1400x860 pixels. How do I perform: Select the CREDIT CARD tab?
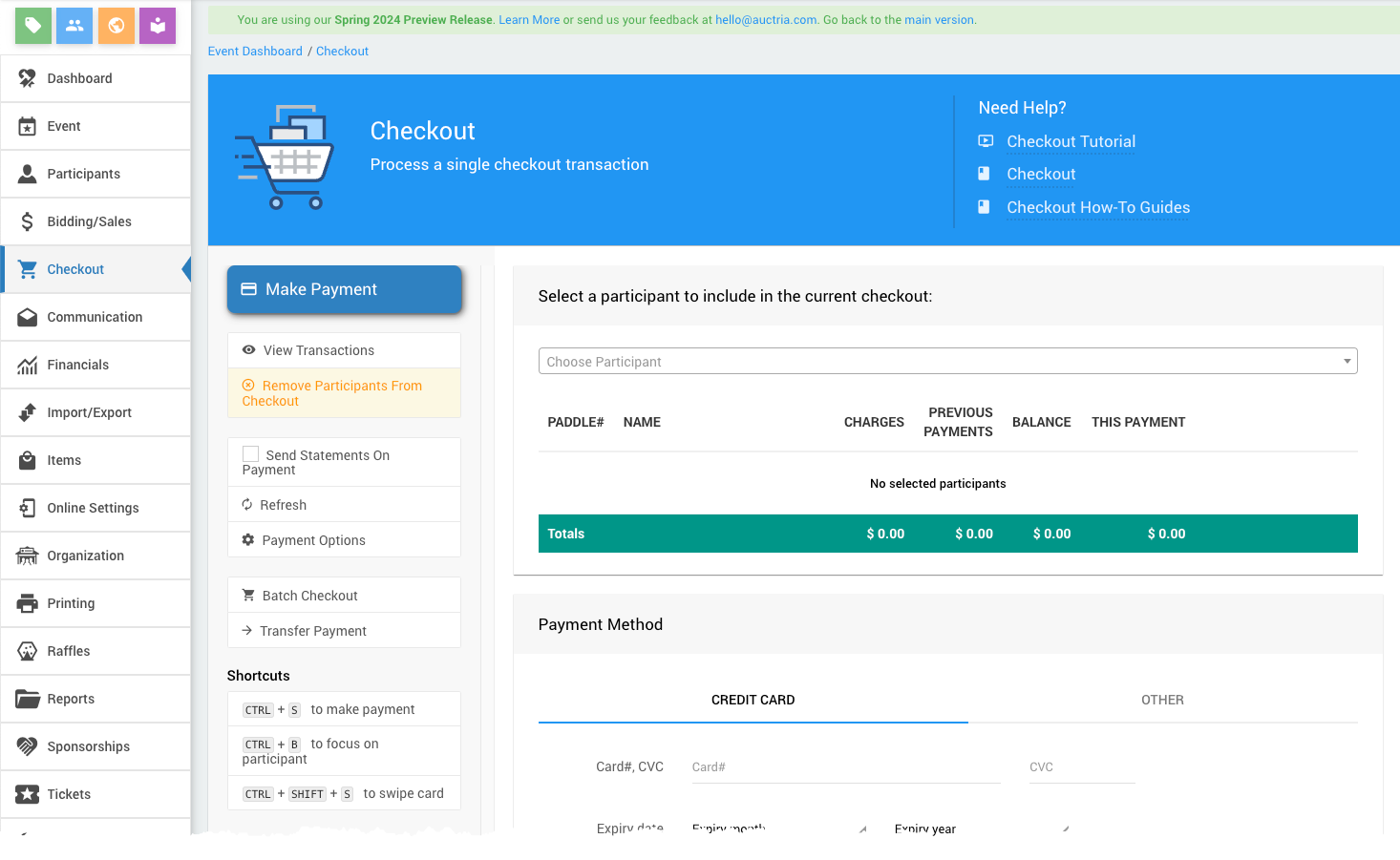point(753,700)
